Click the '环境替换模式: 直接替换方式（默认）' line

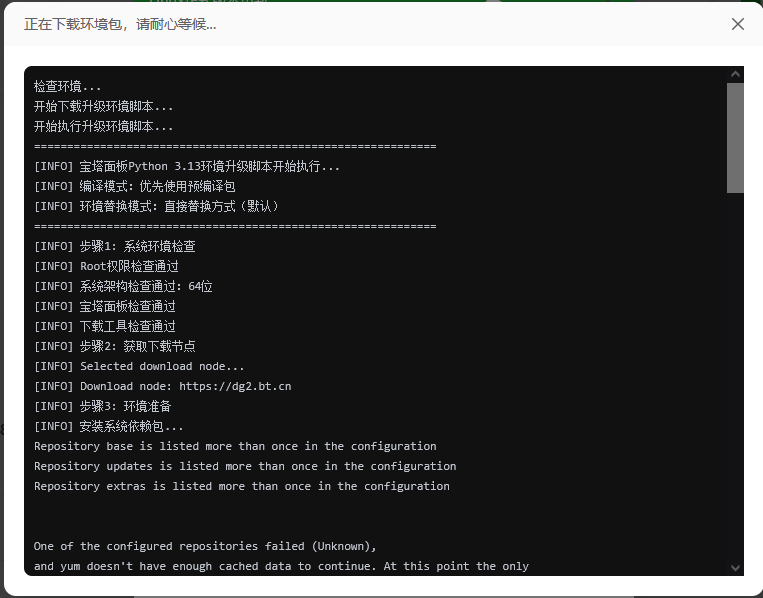(x=158, y=206)
